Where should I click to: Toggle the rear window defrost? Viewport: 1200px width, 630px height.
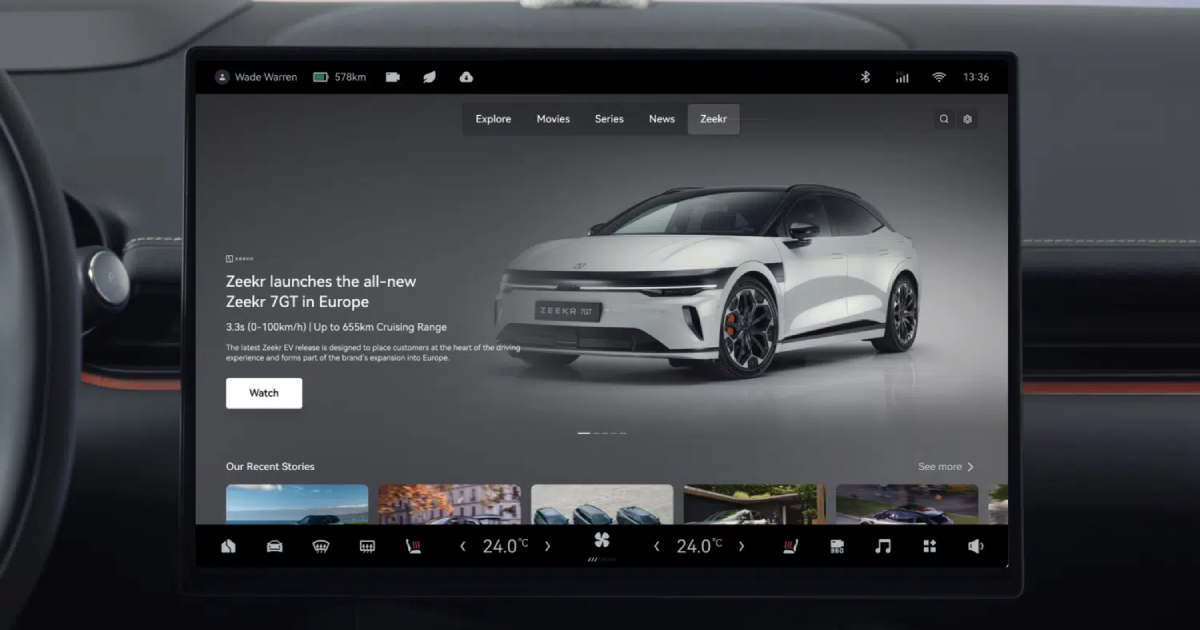click(x=367, y=546)
